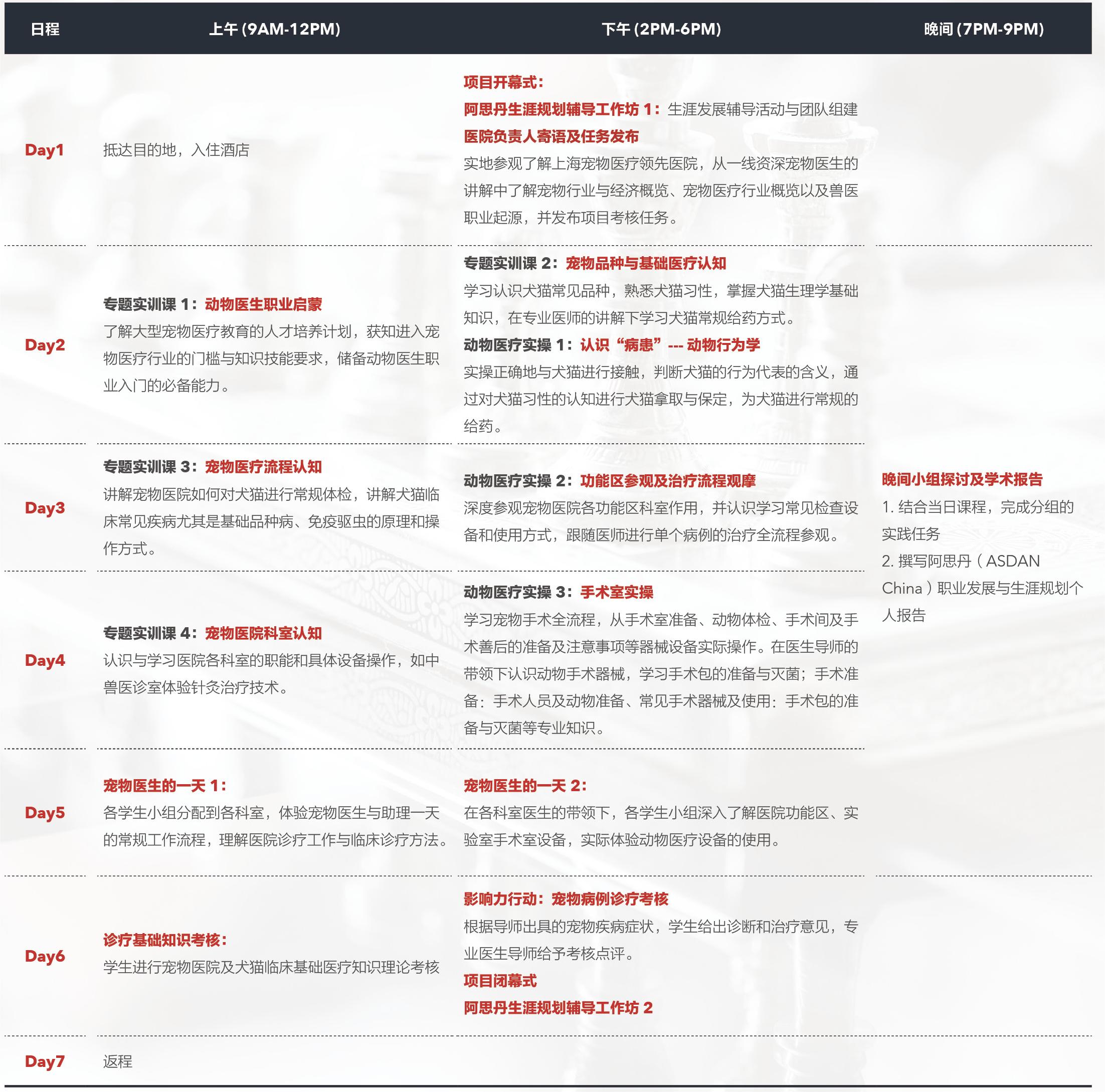
Task: Select the Day7 row label
Action: (x=45, y=1061)
